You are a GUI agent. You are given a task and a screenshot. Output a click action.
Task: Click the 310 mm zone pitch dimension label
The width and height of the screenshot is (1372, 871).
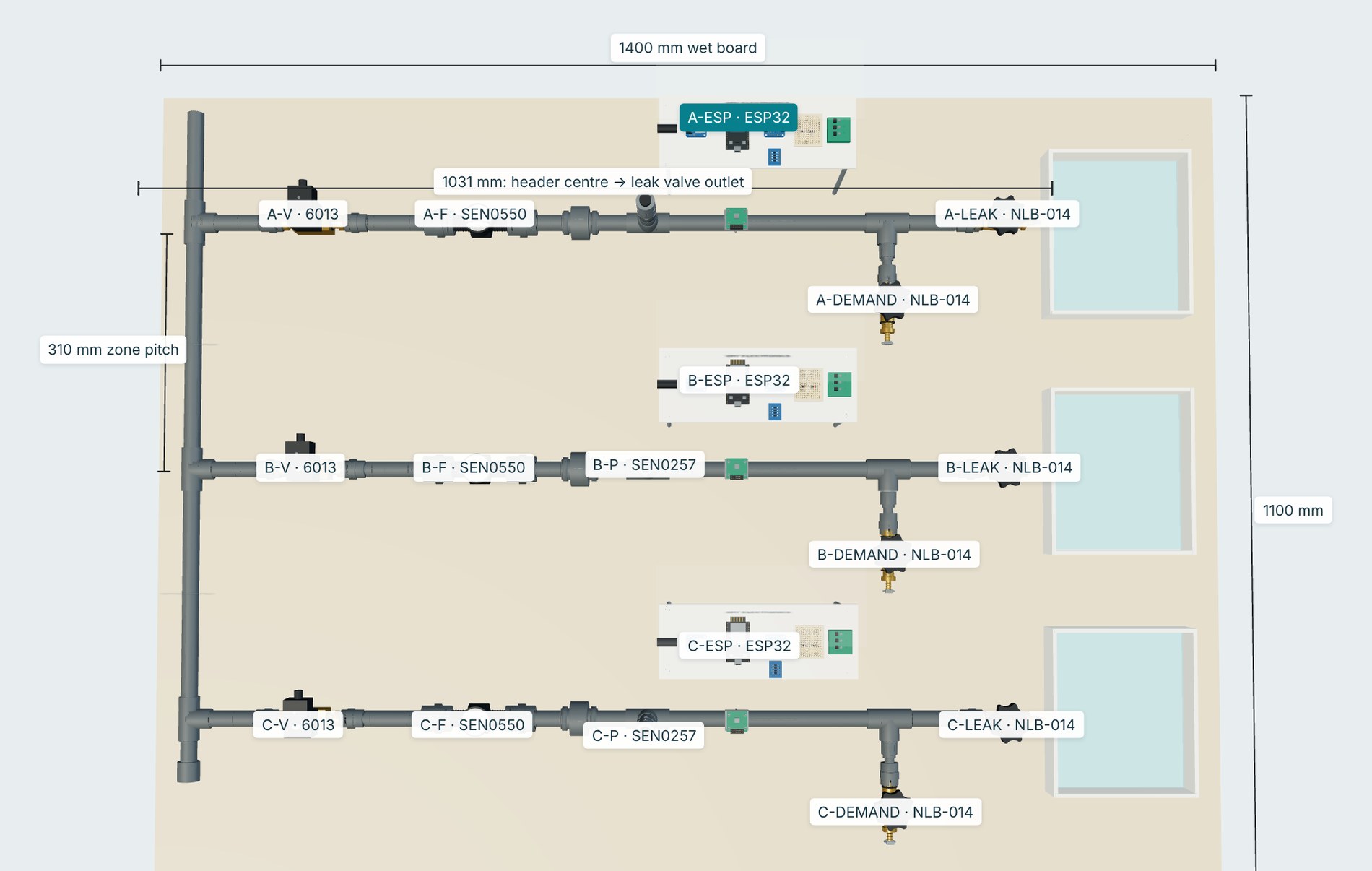(113, 350)
